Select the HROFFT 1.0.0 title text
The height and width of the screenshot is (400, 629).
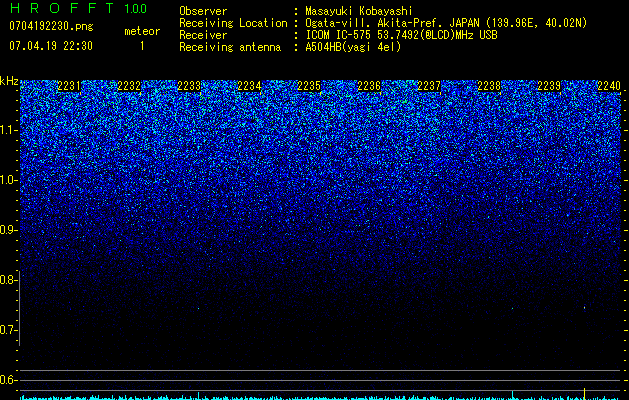78,8
